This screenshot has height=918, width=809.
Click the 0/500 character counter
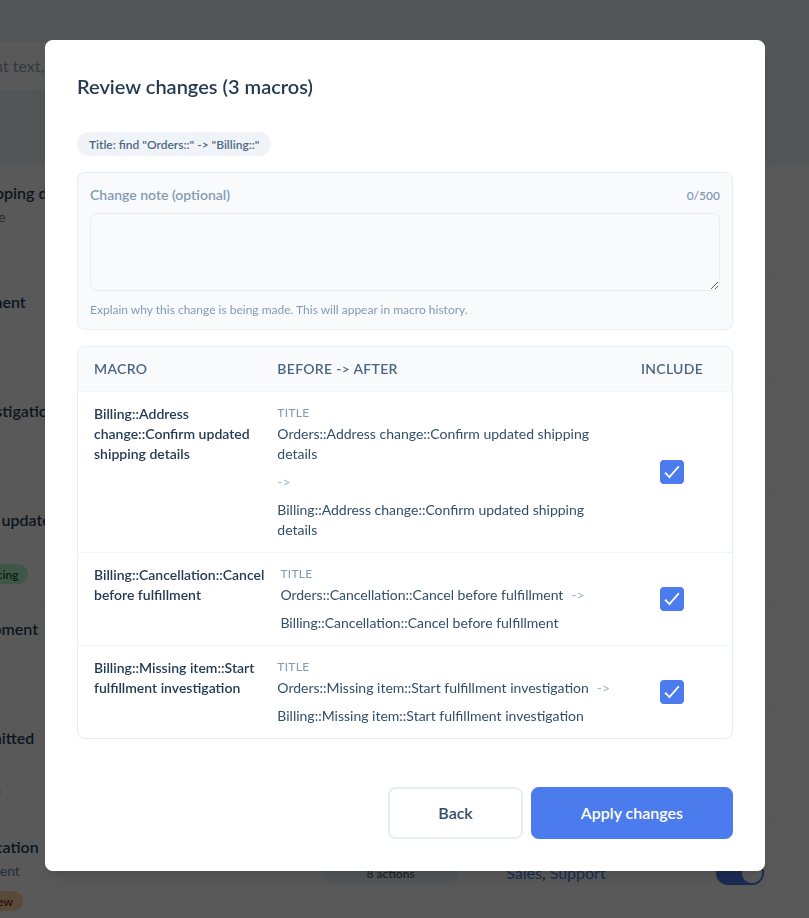tap(703, 196)
